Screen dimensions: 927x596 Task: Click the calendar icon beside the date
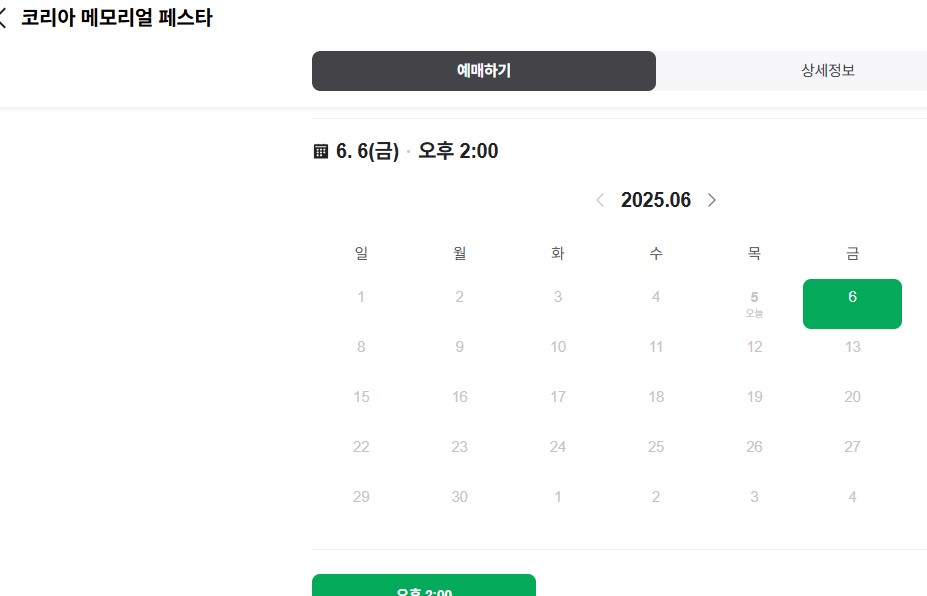[x=320, y=150]
